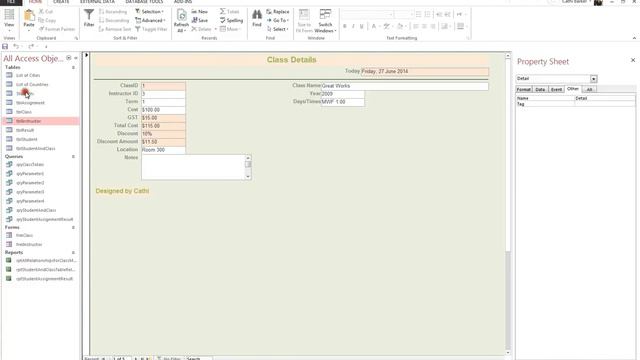Click the Totals sigma command
This screenshot has height=360, width=640.
[230, 11]
